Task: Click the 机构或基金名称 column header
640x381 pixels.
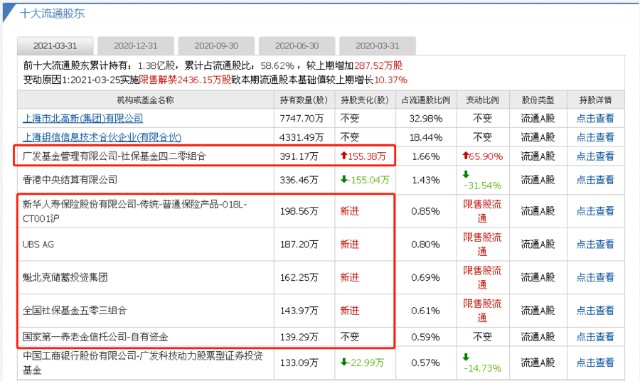Action: (x=146, y=100)
